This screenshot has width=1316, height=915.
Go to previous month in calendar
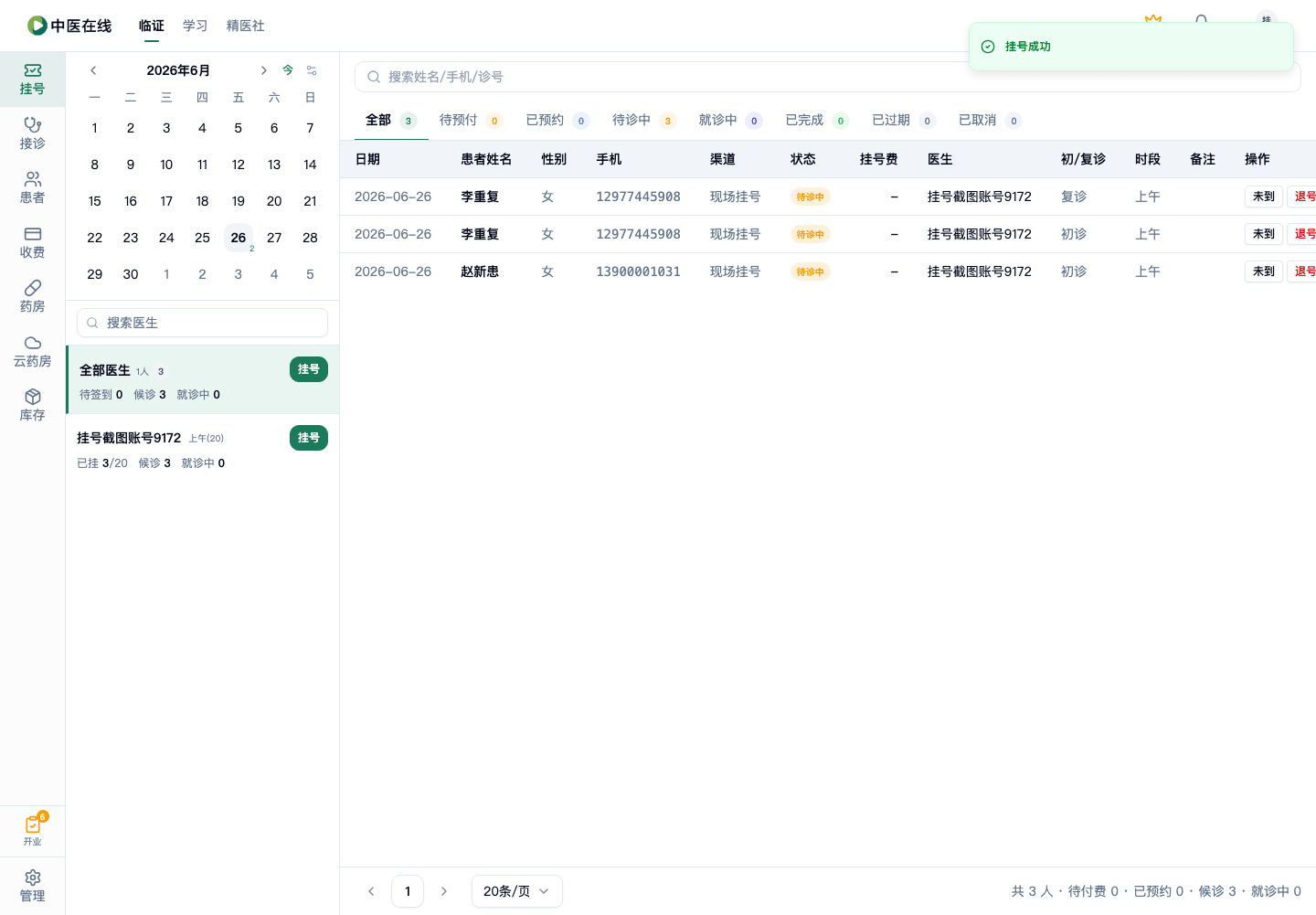coord(93,70)
